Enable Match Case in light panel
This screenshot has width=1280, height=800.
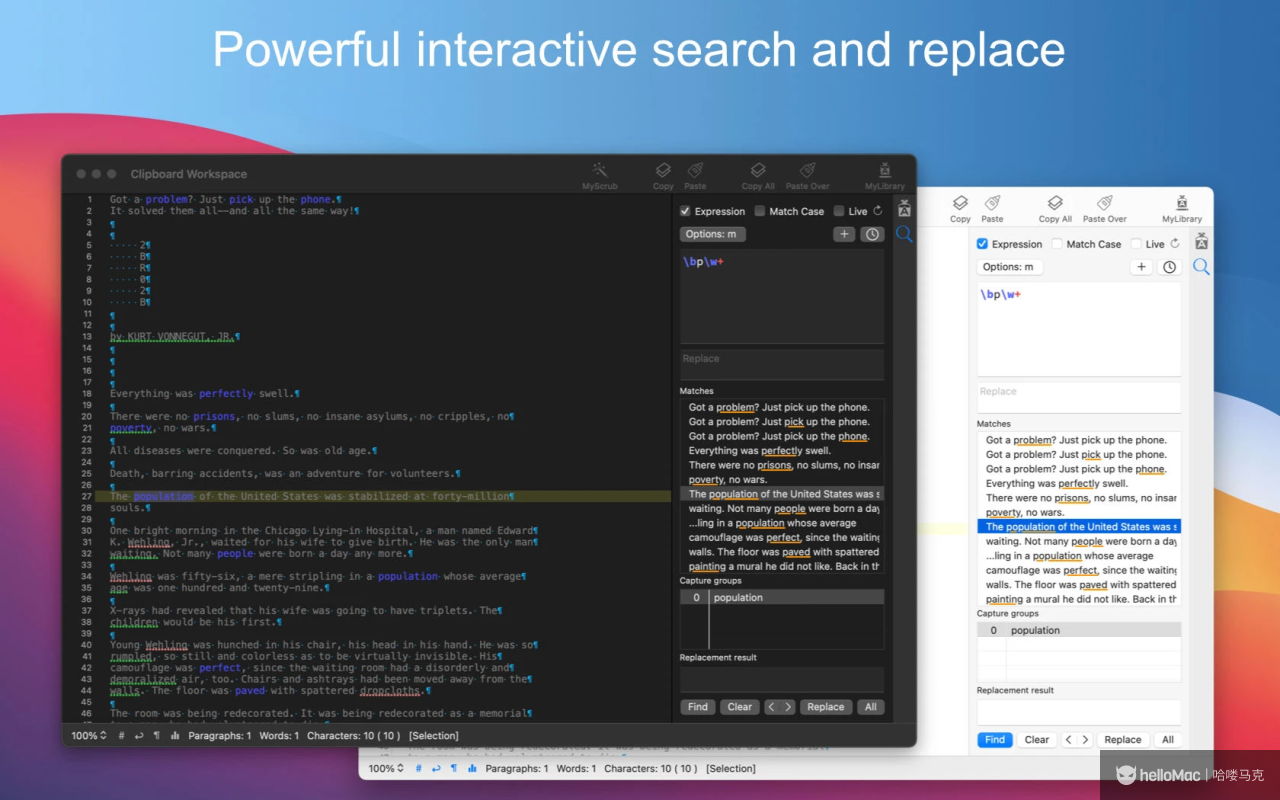click(x=1057, y=244)
